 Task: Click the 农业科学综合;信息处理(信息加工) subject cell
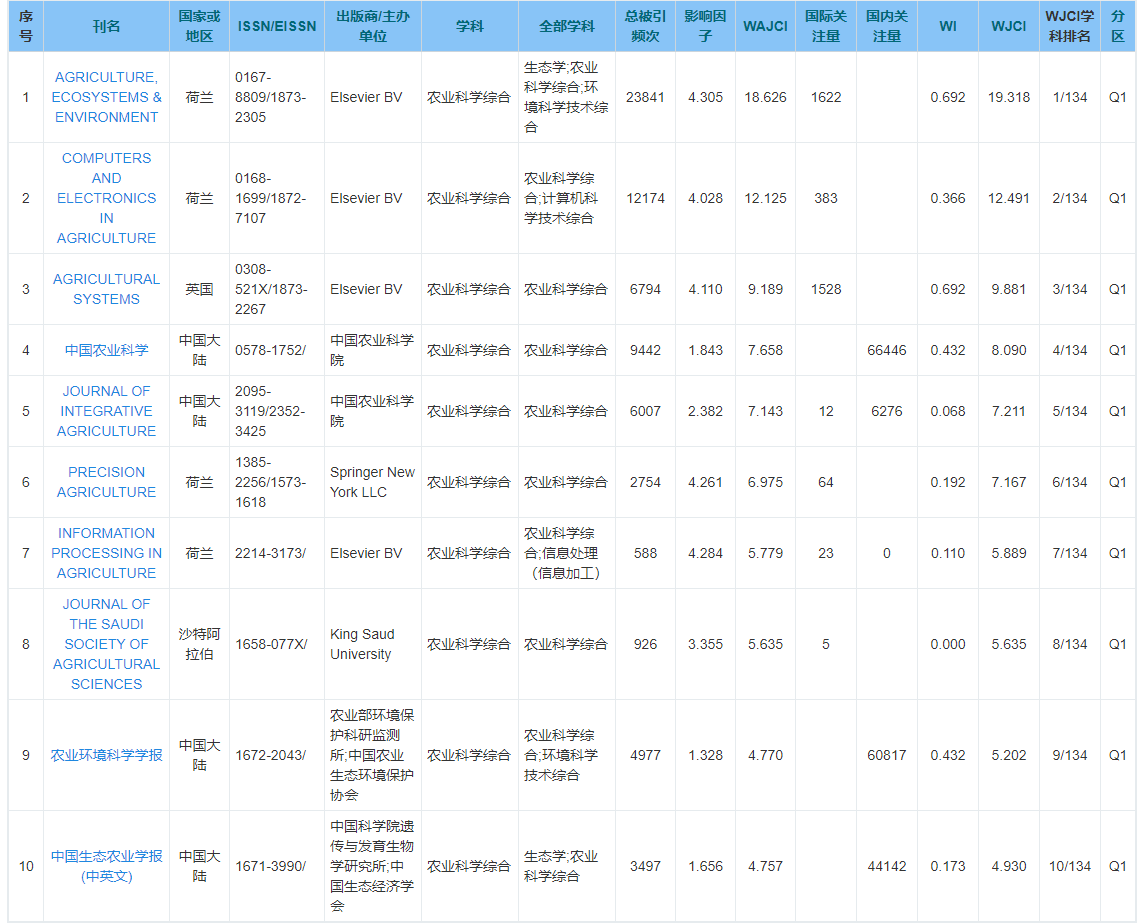pos(567,553)
